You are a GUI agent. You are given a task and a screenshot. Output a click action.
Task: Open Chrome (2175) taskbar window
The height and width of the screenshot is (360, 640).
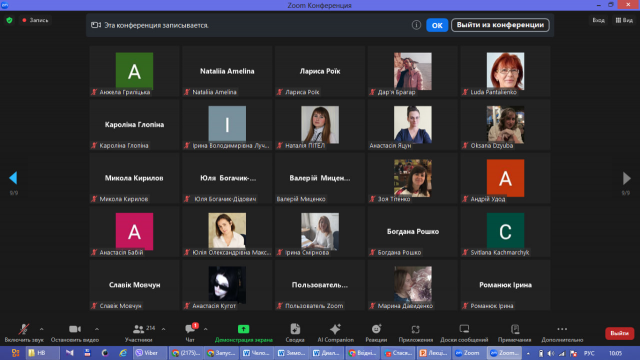pos(186,353)
